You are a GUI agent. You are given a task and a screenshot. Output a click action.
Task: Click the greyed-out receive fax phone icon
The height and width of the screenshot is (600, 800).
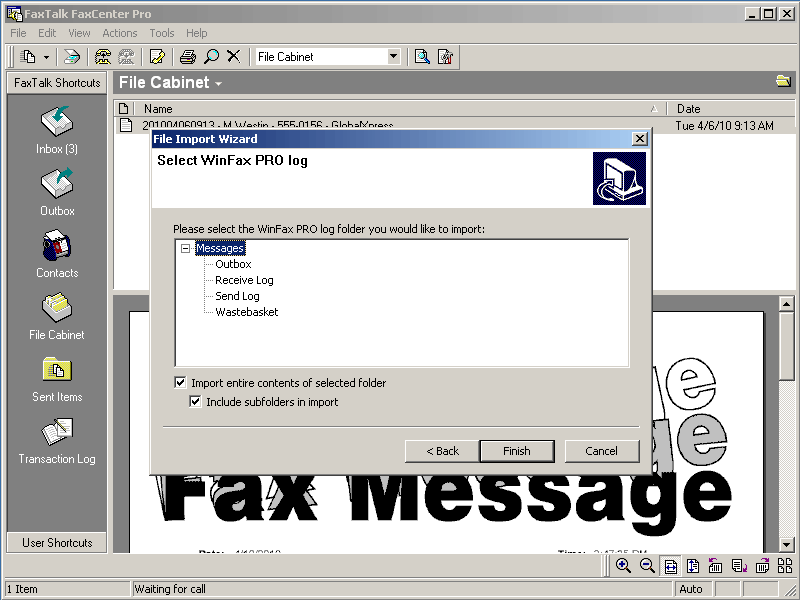(x=126, y=57)
